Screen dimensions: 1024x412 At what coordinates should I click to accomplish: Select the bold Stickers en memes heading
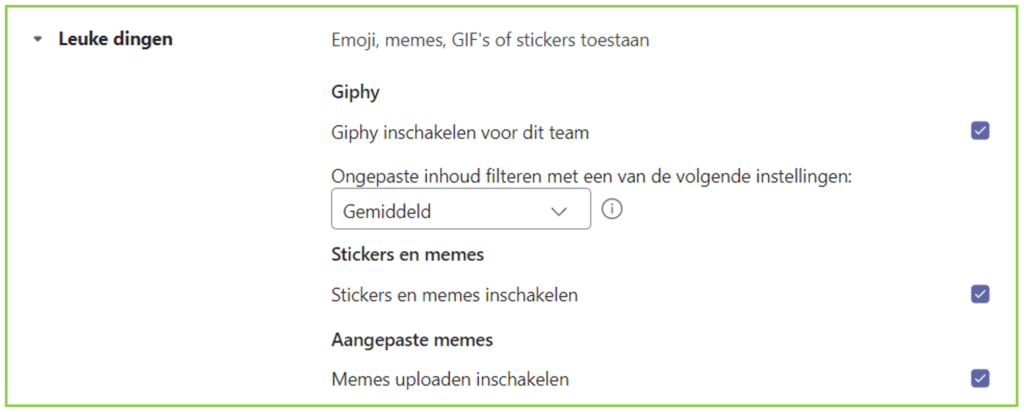408,254
